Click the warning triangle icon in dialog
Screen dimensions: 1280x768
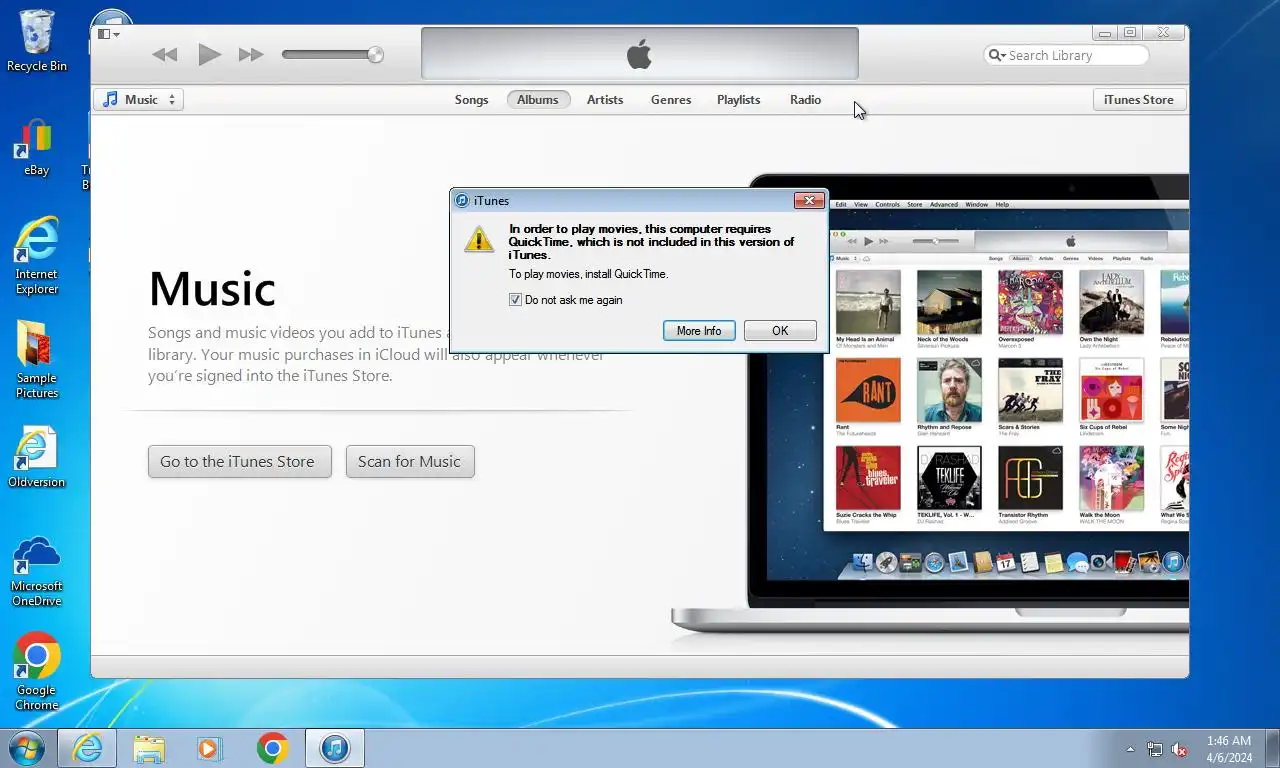[479, 238]
